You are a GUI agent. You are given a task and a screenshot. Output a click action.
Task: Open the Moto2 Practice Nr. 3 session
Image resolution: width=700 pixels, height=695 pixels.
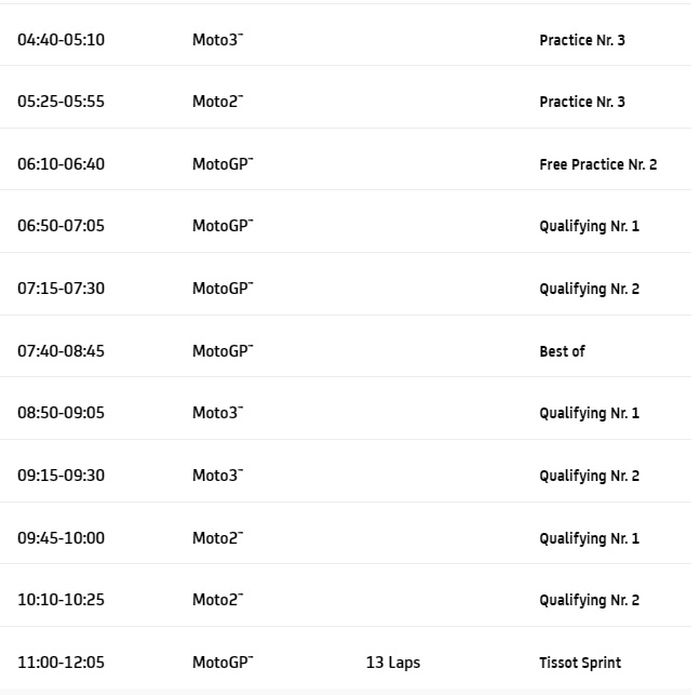tap(582, 102)
